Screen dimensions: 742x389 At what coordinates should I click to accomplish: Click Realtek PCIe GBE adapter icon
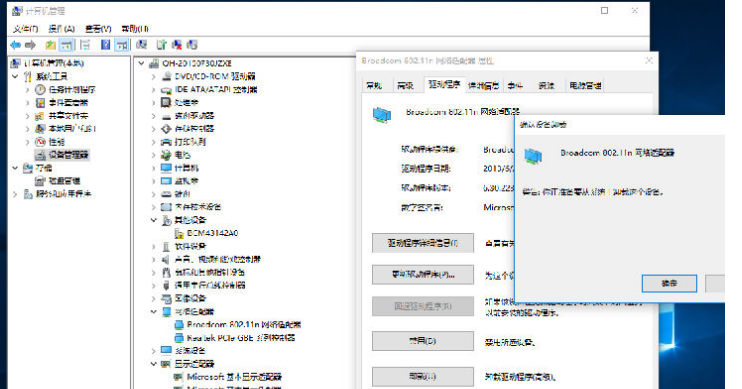179,338
